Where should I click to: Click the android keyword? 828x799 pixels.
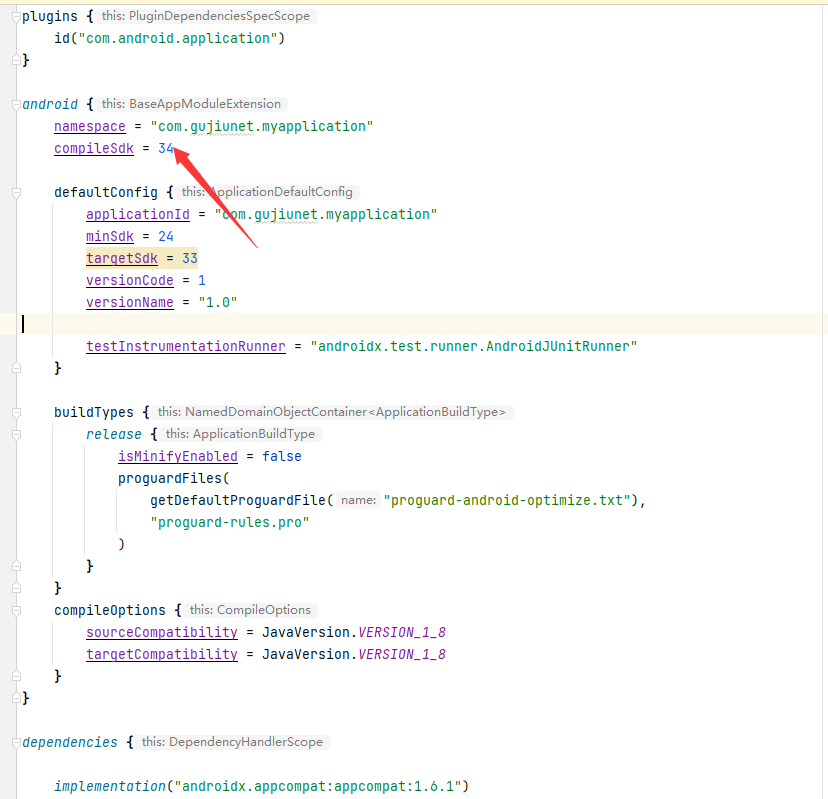click(50, 105)
